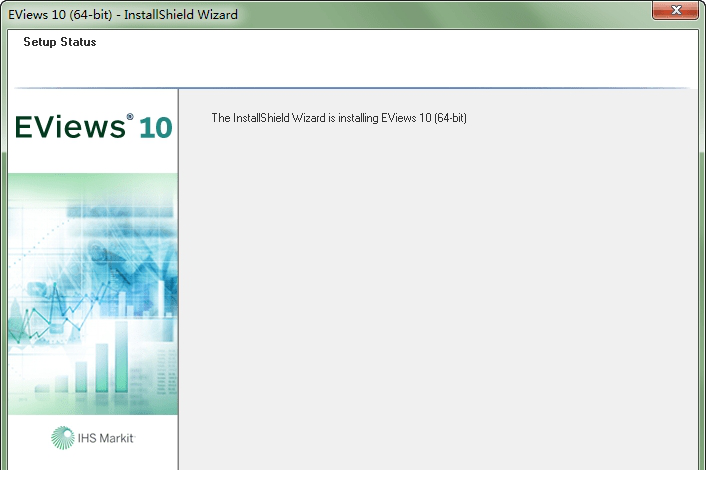The height and width of the screenshot is (488, 706).
Task: Click the 'Setup Status' heading text
Action: (x=60, y=42)
